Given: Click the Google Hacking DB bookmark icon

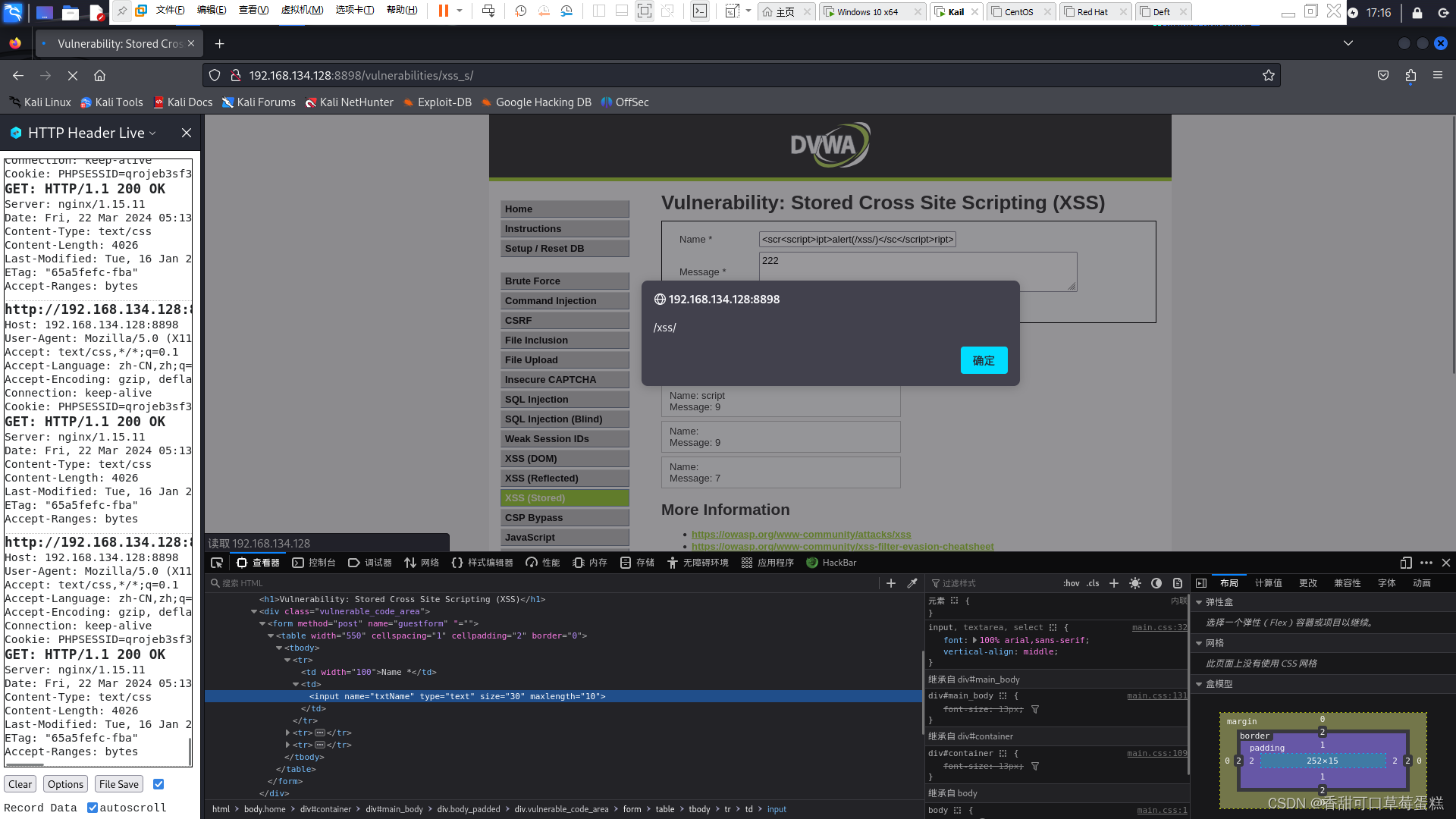Looking at the screenshot, I should click(x=487, y=102).
